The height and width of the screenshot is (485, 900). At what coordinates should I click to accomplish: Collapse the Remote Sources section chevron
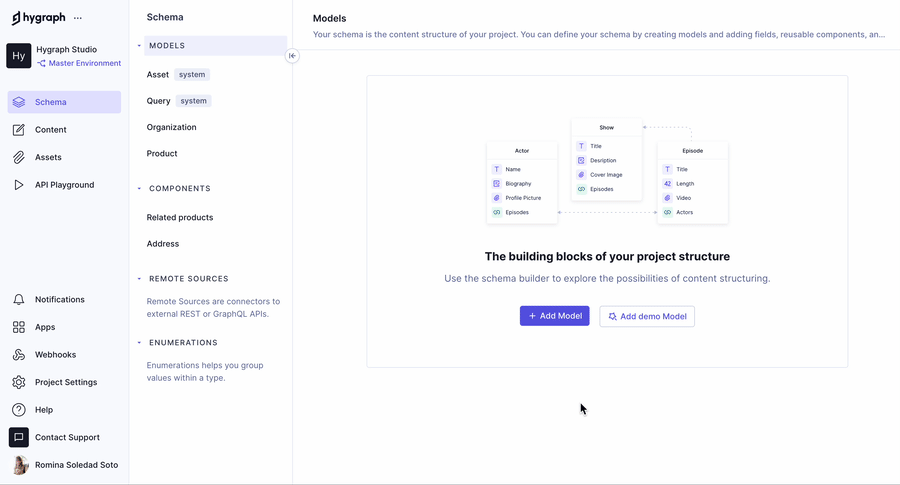click(139, 279)
